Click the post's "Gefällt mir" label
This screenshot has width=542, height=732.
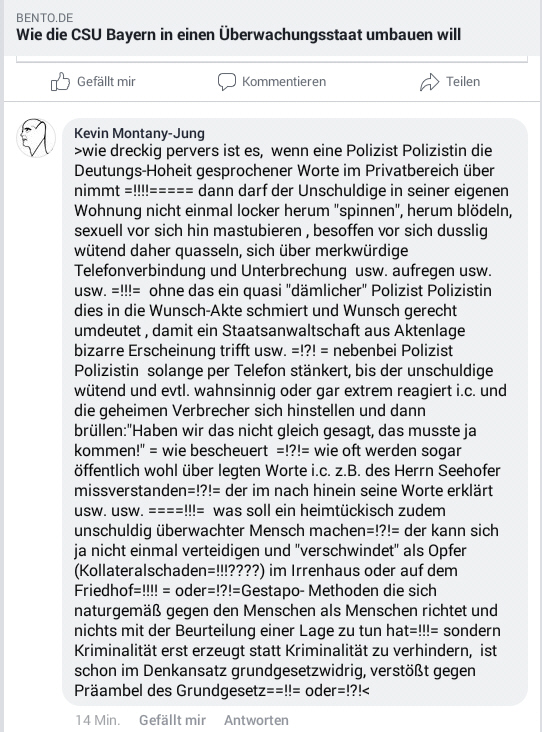pyautogui.click(x=106, y=82)
